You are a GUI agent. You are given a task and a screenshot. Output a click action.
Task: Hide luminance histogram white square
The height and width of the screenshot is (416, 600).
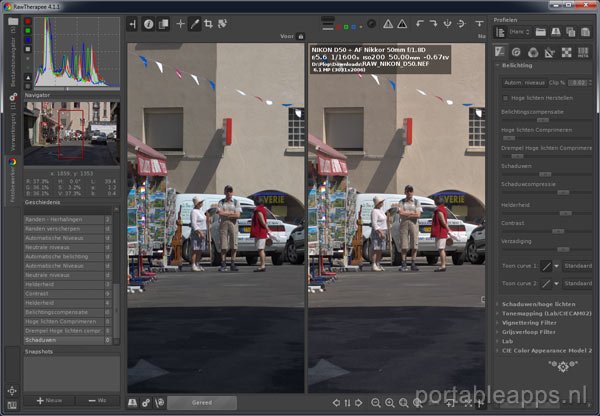tap(28, 49)
